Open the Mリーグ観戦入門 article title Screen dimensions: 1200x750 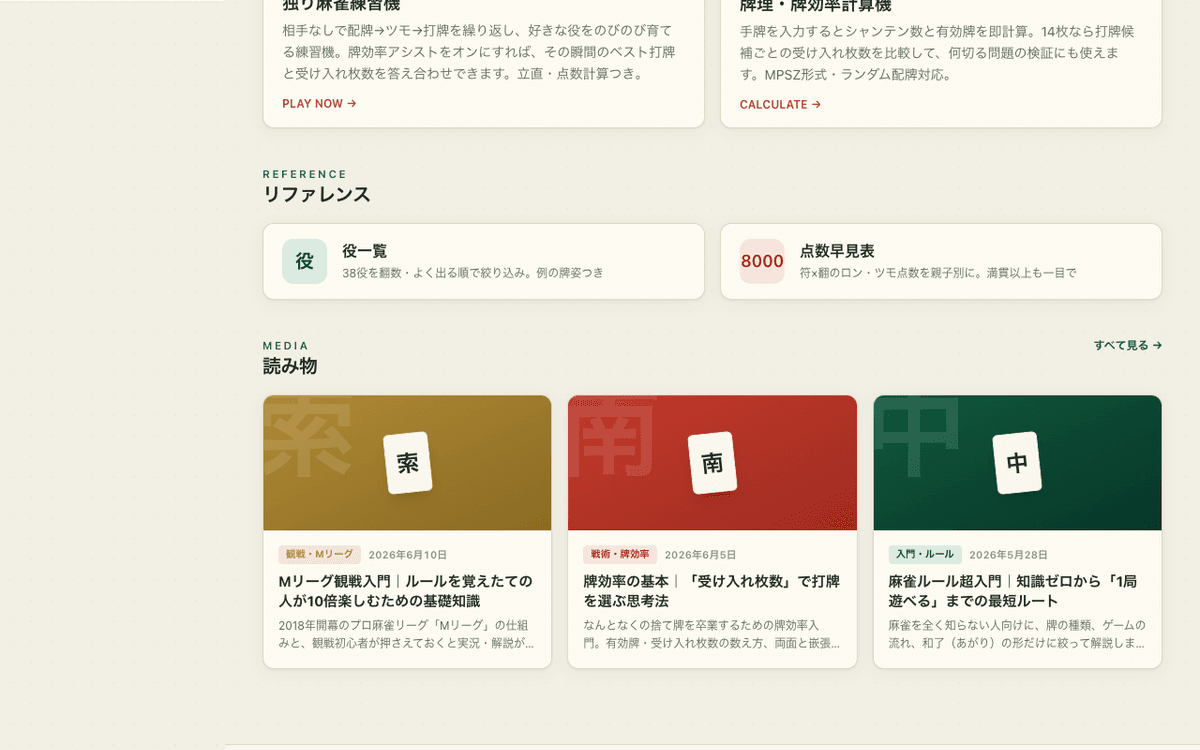tap(405, 591)
